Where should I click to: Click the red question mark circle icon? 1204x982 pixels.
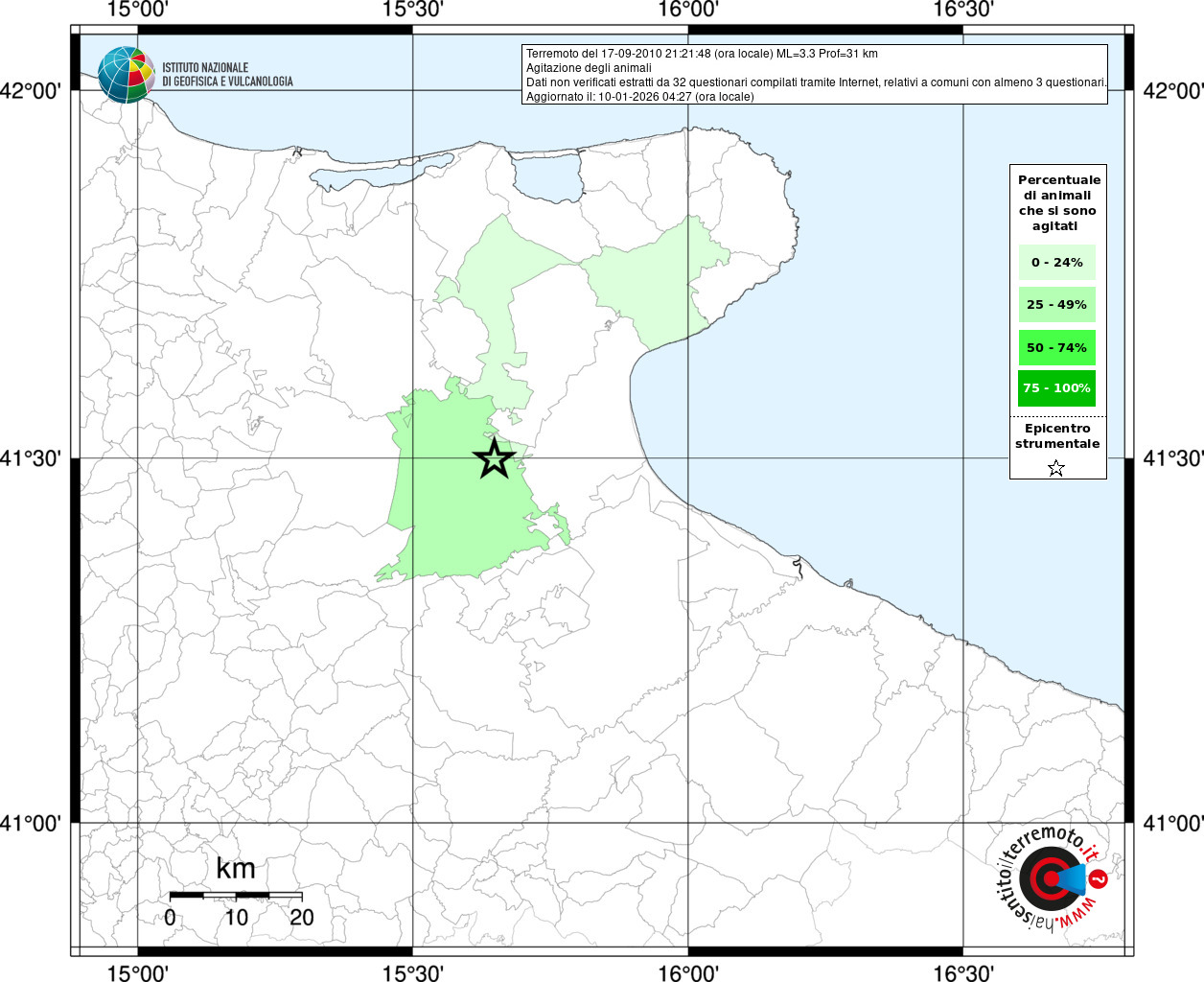(x=1100, y=877)
